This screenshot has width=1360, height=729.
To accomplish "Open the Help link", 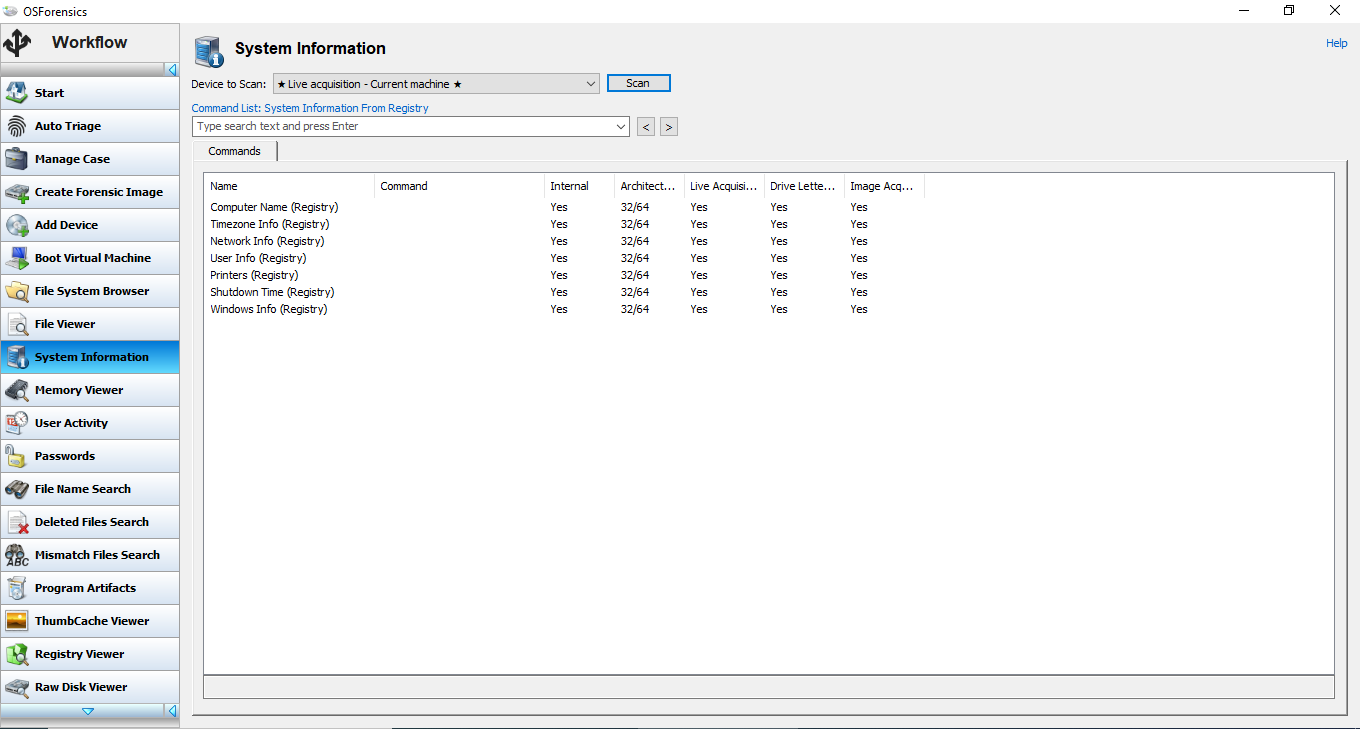I will [x=1337, y=43].
